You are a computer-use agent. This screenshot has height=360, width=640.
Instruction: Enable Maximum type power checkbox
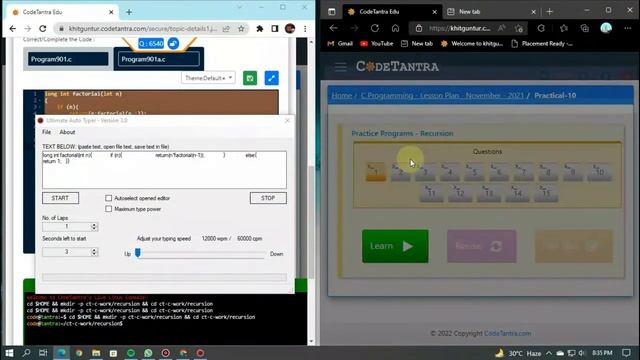[x=109, y=209]
